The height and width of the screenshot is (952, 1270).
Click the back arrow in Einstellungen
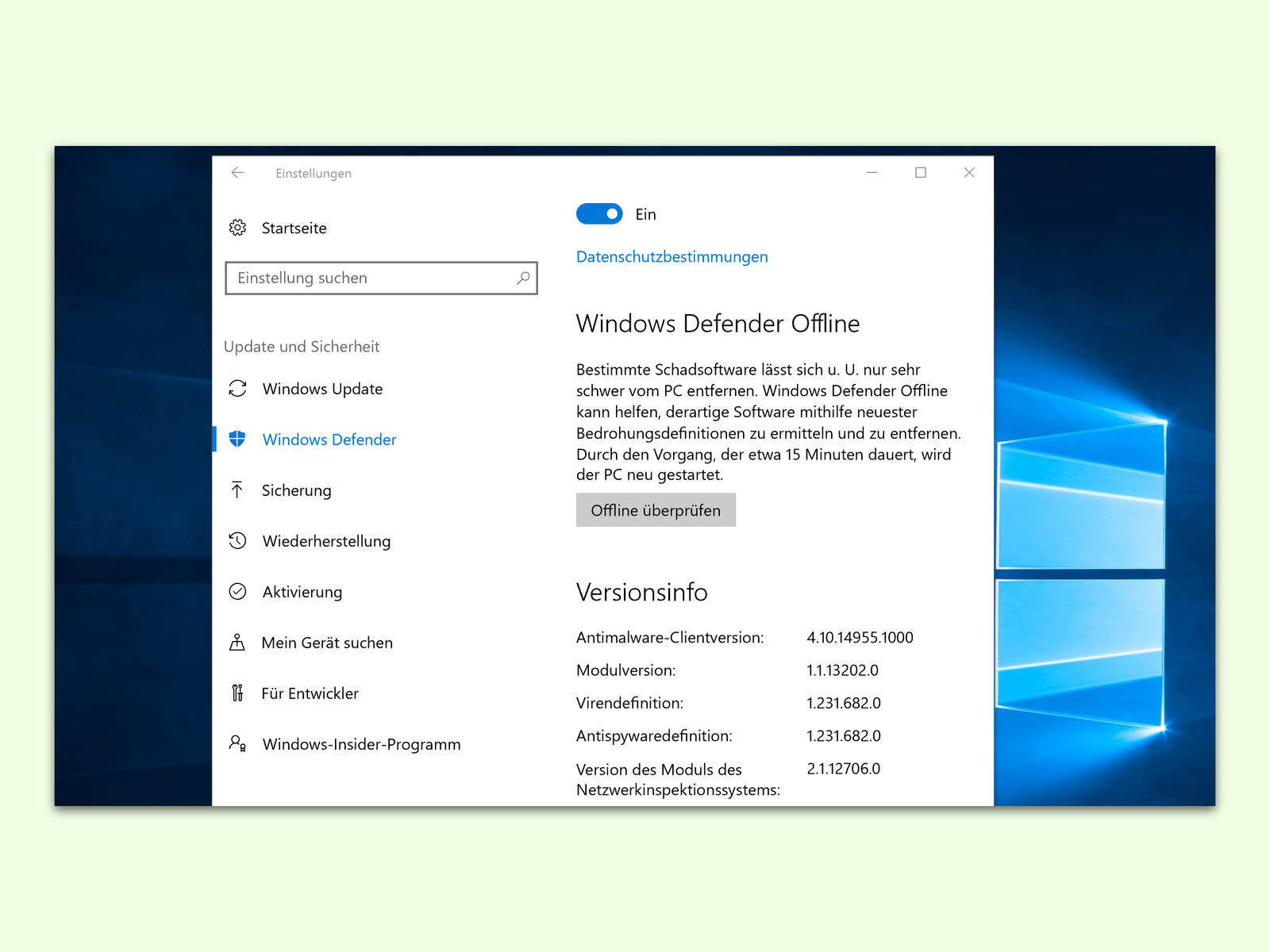237,172
